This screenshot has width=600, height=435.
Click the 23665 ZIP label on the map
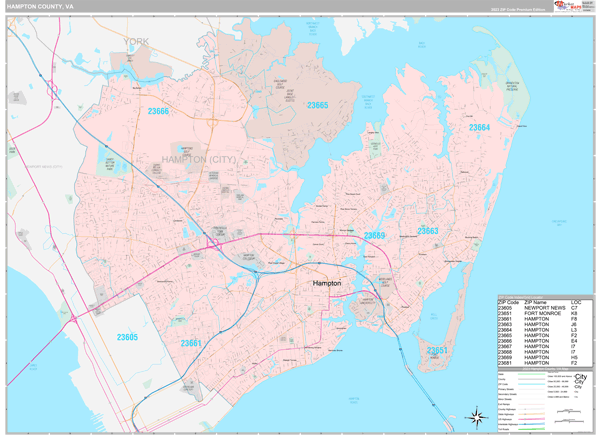tap(317, 105)
